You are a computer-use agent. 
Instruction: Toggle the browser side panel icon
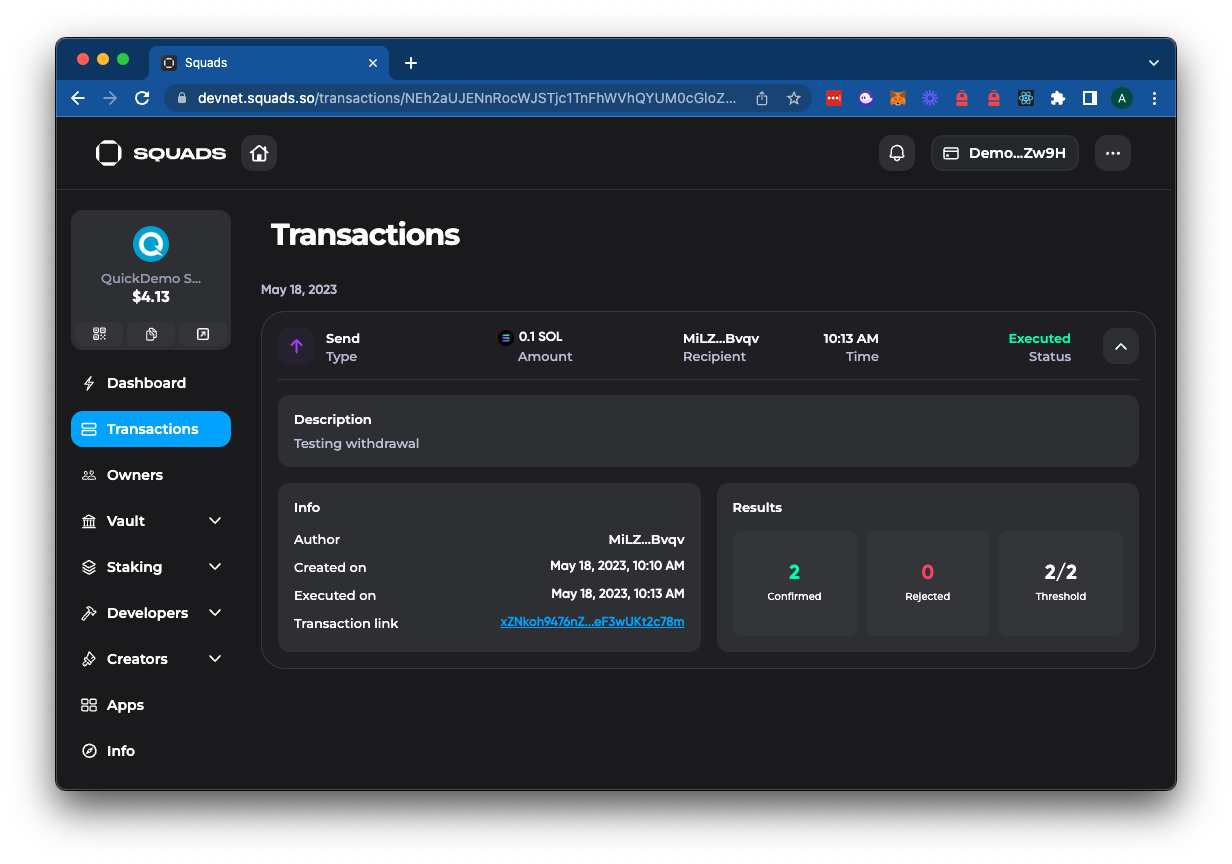(x=1090, y=98)
